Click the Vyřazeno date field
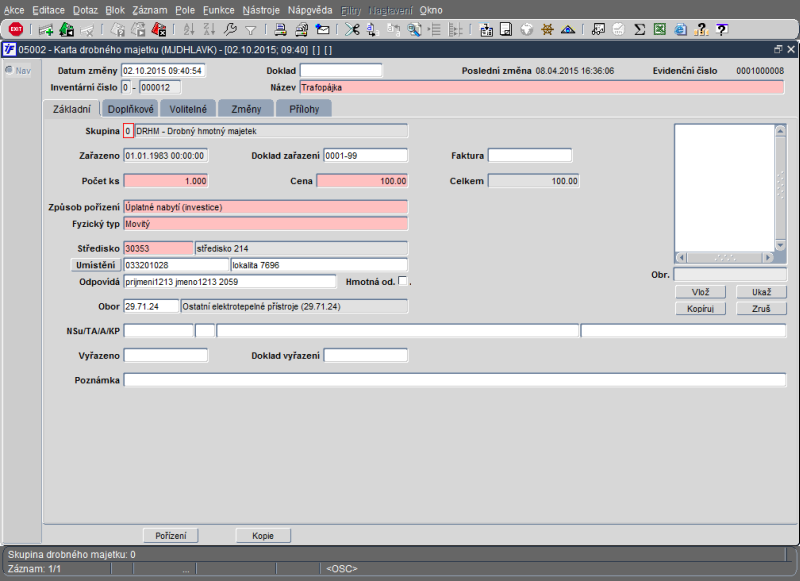Viewport: 800px width, 581px height. click(166, 356)
